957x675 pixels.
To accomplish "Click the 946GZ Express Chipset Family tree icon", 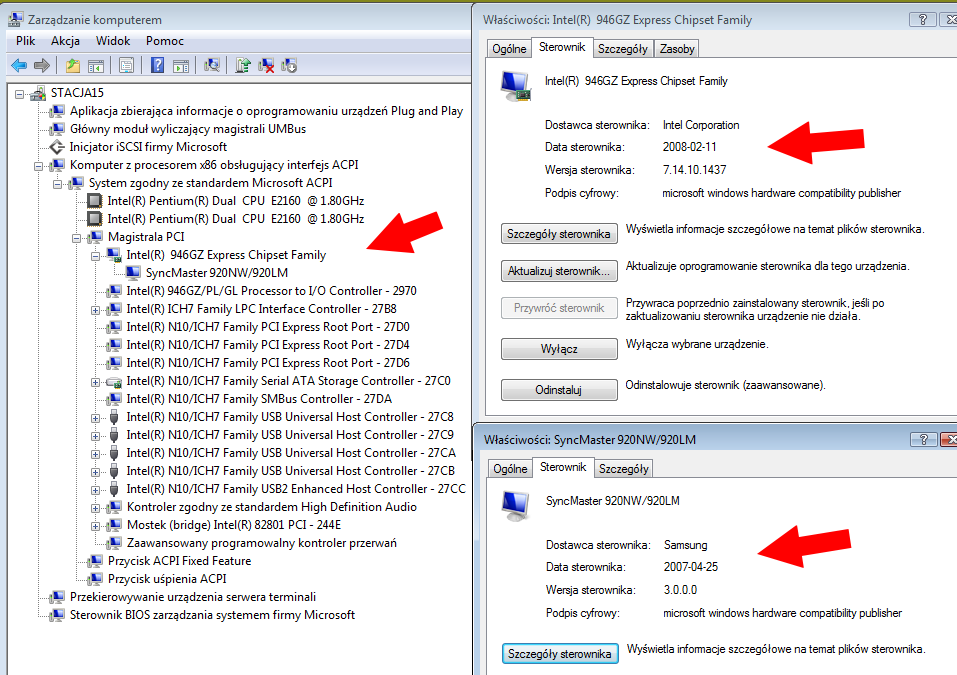I will pos(114,254).
